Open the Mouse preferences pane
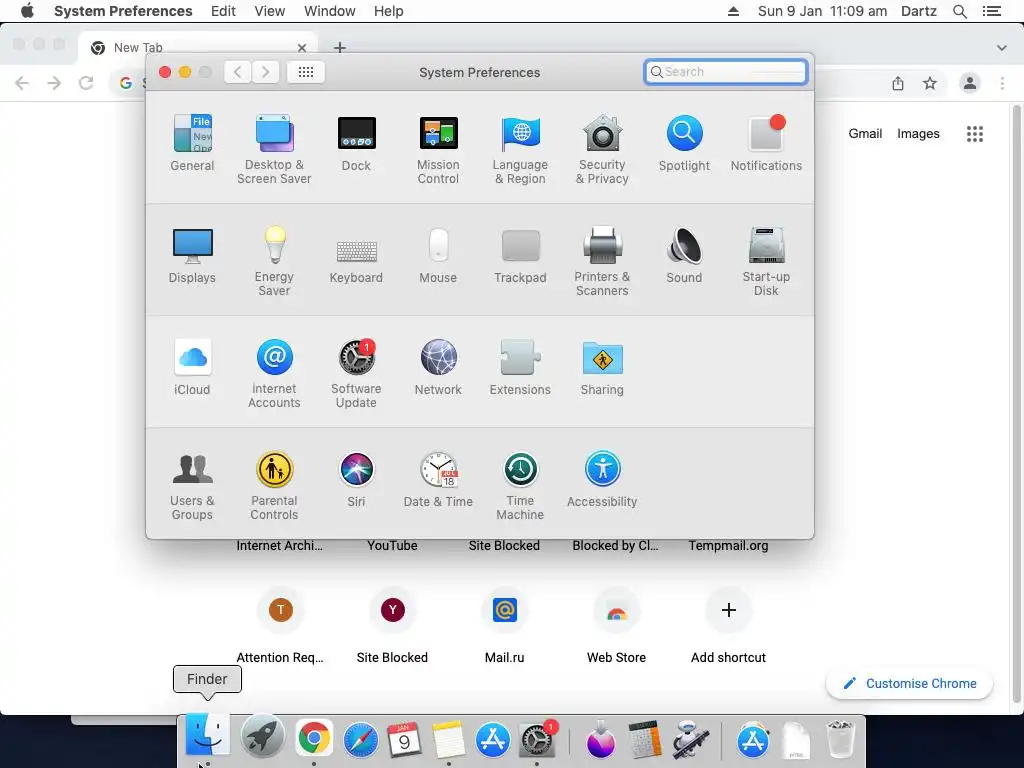The height and width of the screenshot is (768, 1024). click(438, 255)
